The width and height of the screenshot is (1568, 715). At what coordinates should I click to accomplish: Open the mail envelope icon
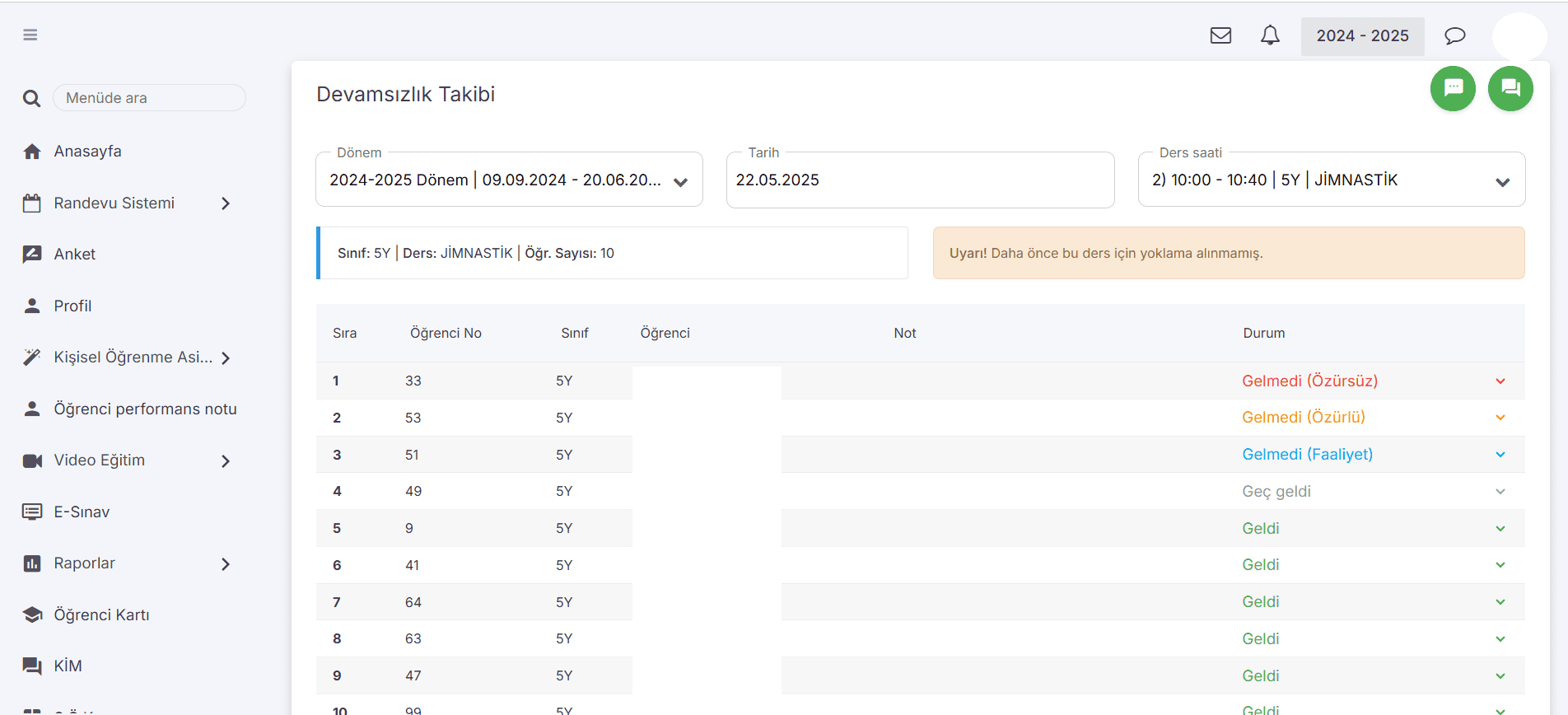click(1220, 35)
